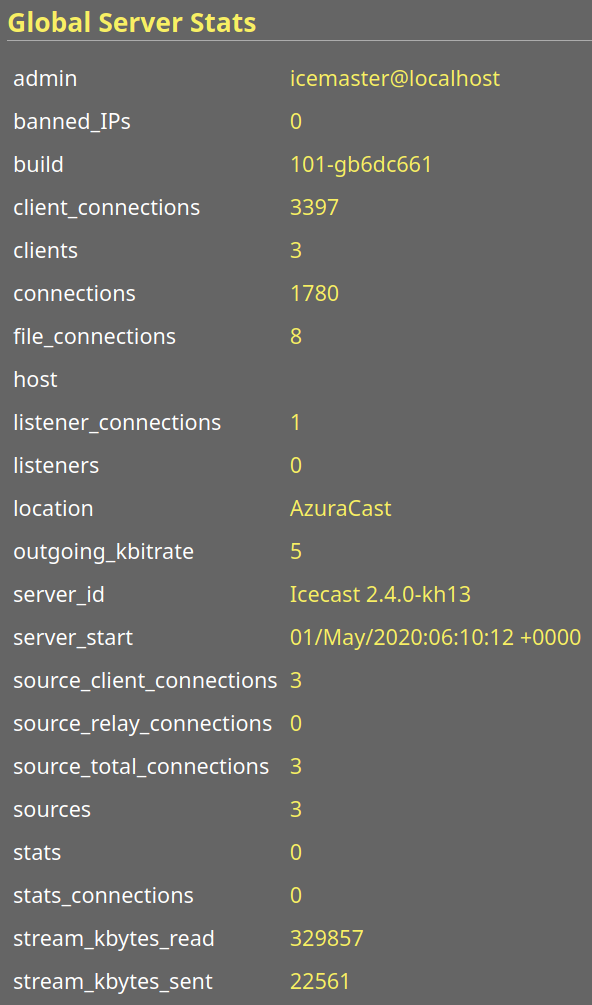Viewport: 592px width, 1005px height.
Task: Click the source_relay_connections label
Action: click(x=142, y=723)
